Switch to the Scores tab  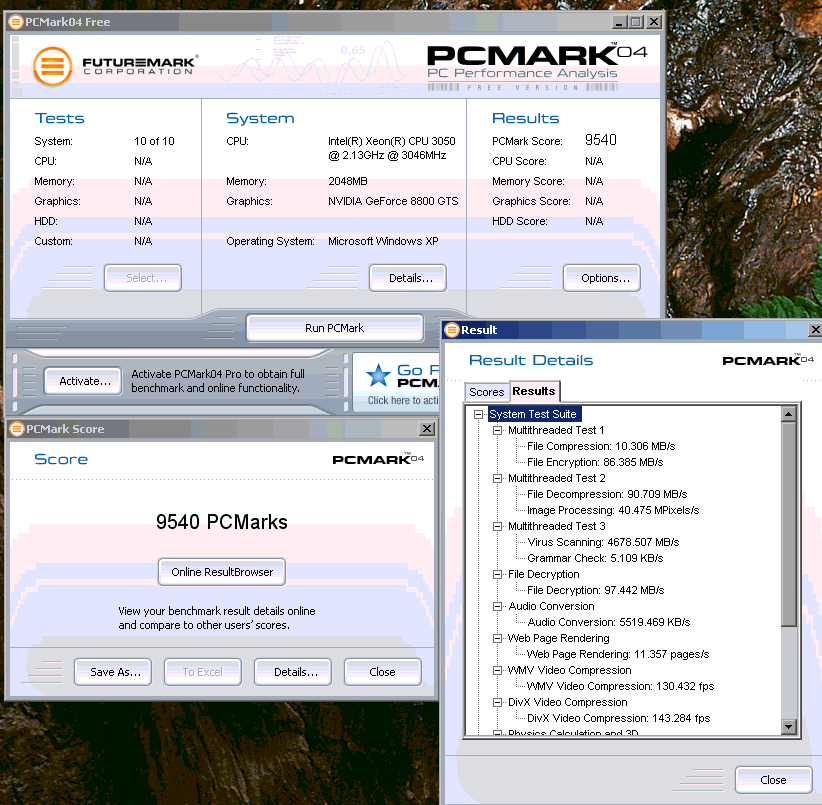[486, 392]
